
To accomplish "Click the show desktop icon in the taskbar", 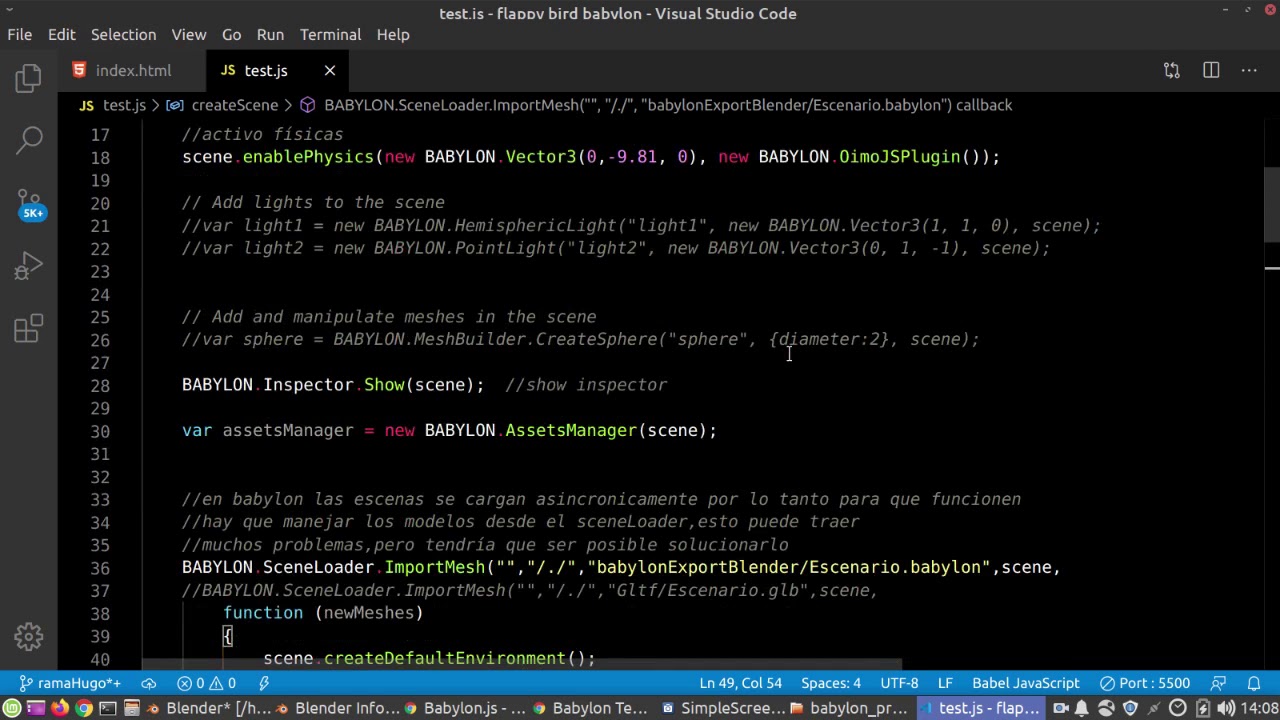I will 36,709.
